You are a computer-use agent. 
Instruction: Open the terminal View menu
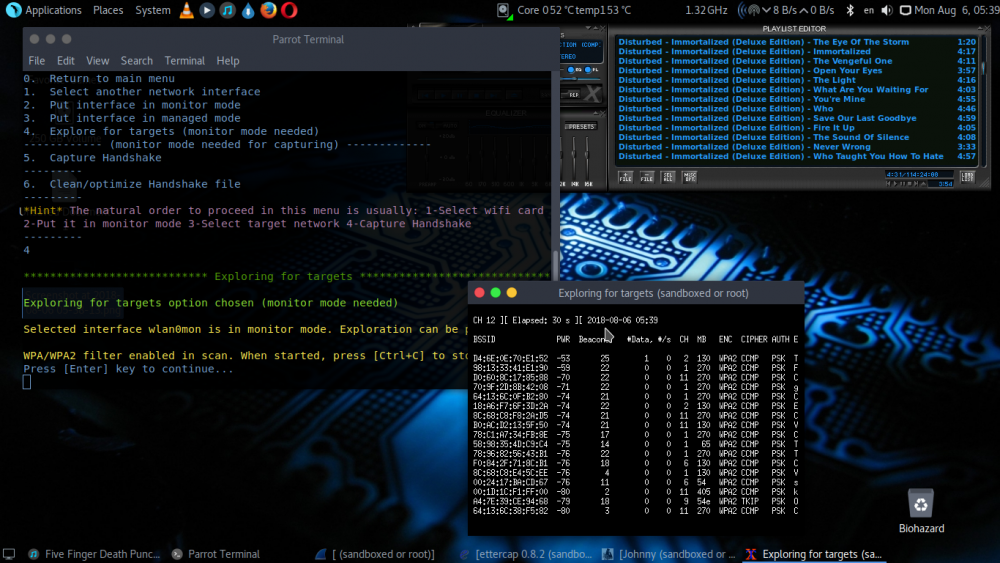click(x=98, y=61)
